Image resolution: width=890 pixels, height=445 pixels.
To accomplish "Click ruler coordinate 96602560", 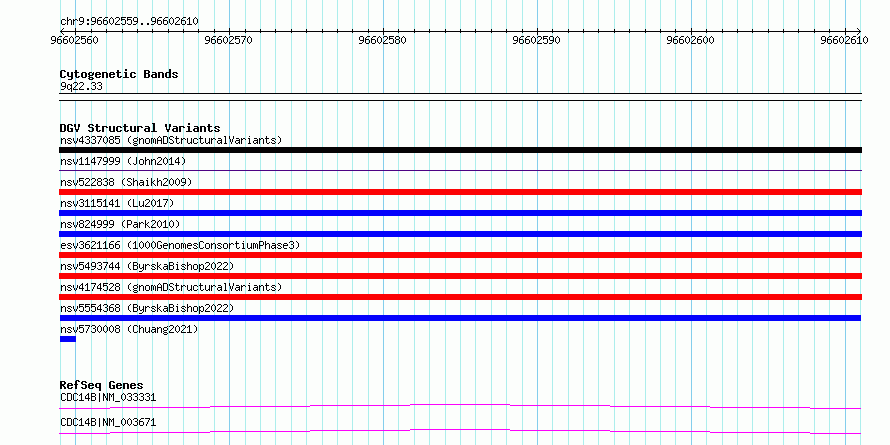I will [72, 40].
